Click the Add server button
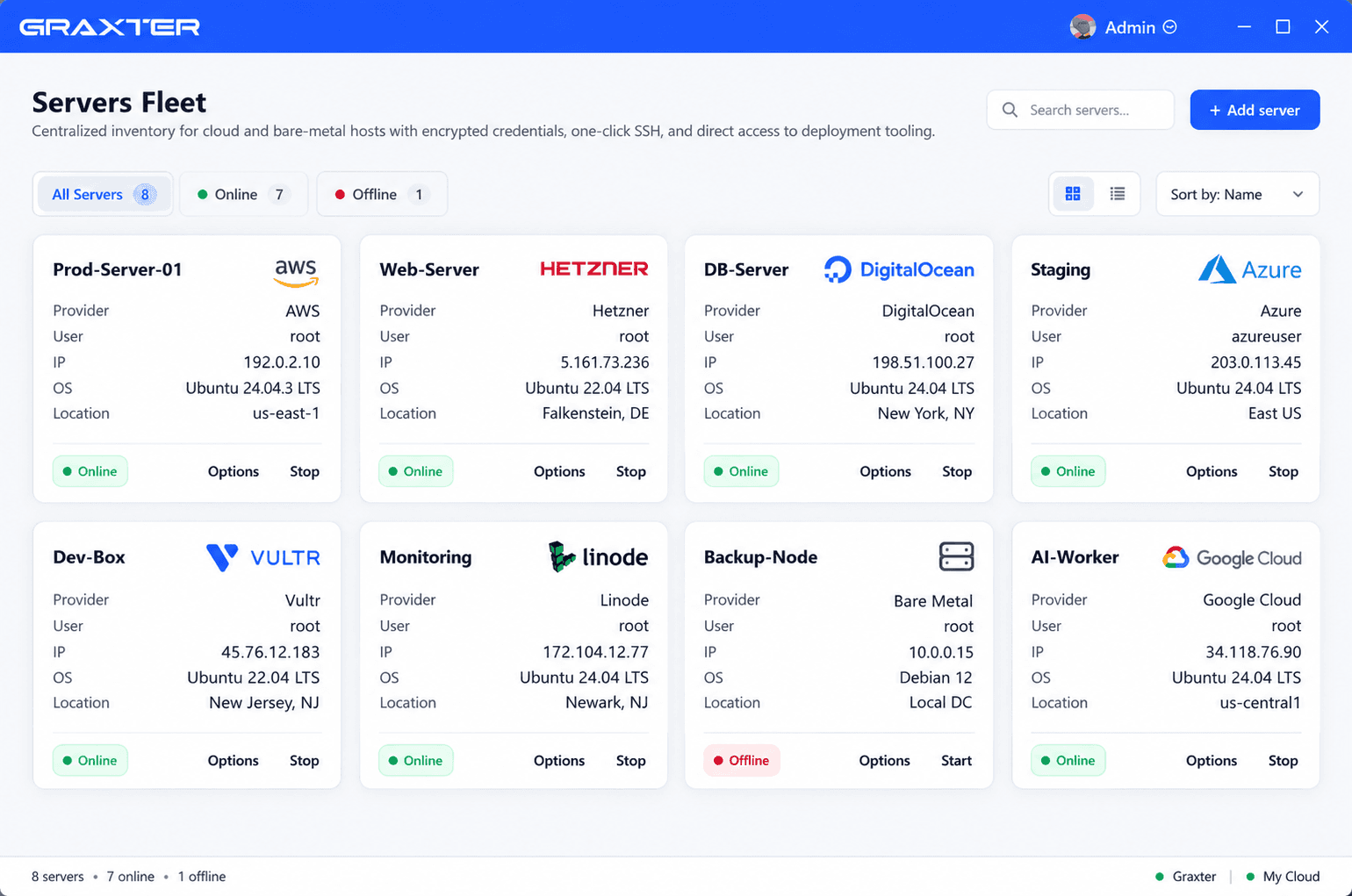The width and height of the screenshot is (1352, 896). coord(1255,110)
